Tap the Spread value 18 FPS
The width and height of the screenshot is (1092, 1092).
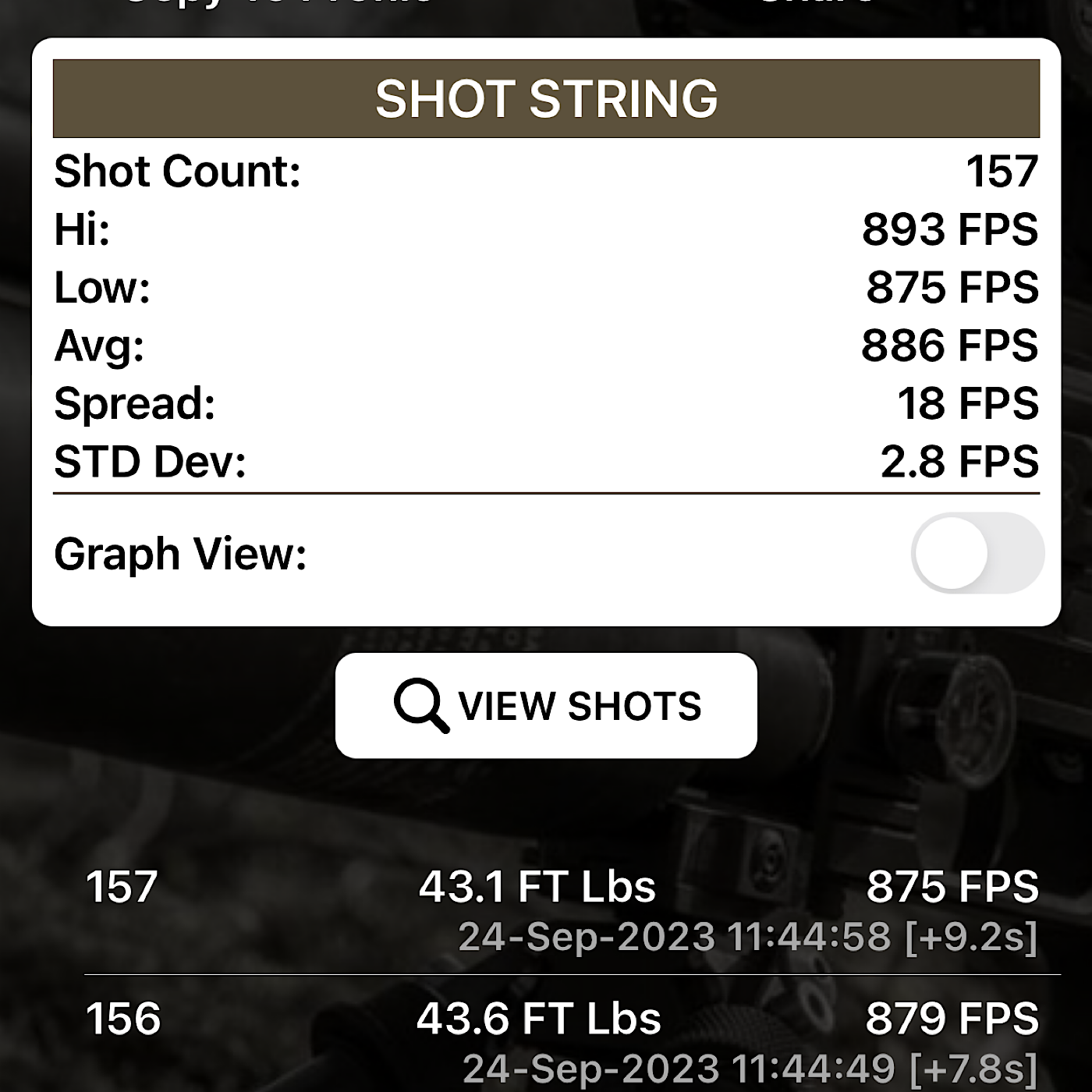tap(968, 403)
